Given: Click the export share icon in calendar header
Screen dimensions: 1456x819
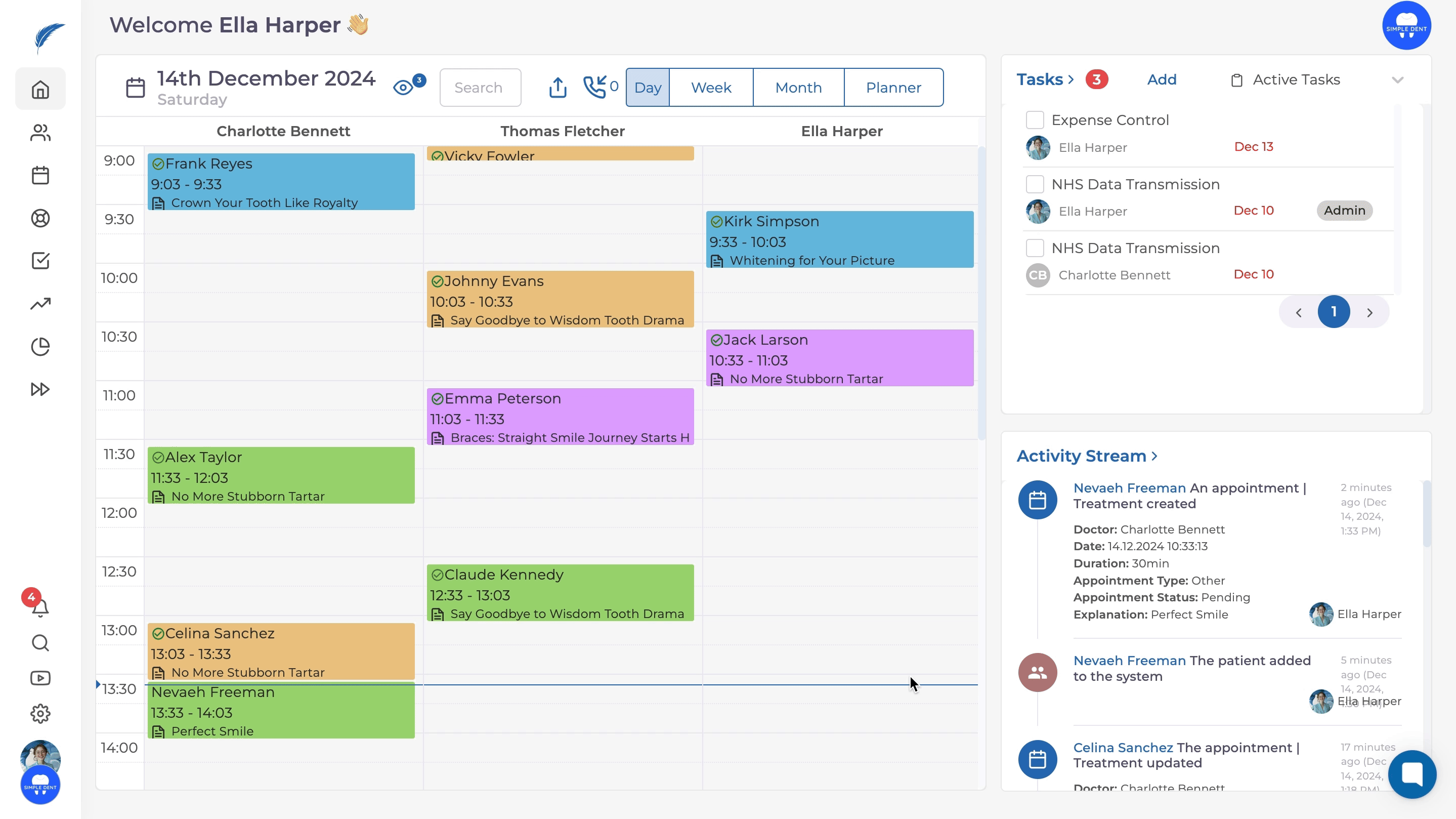Looking at the screenshot, I should [x=558, y=88].
